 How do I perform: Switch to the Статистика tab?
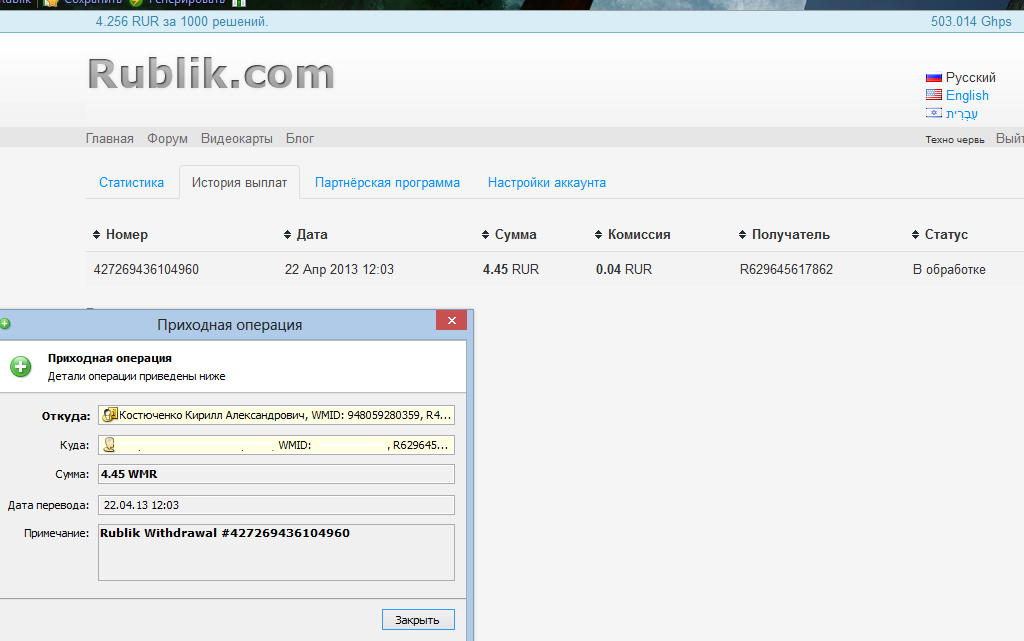(131, 183)
